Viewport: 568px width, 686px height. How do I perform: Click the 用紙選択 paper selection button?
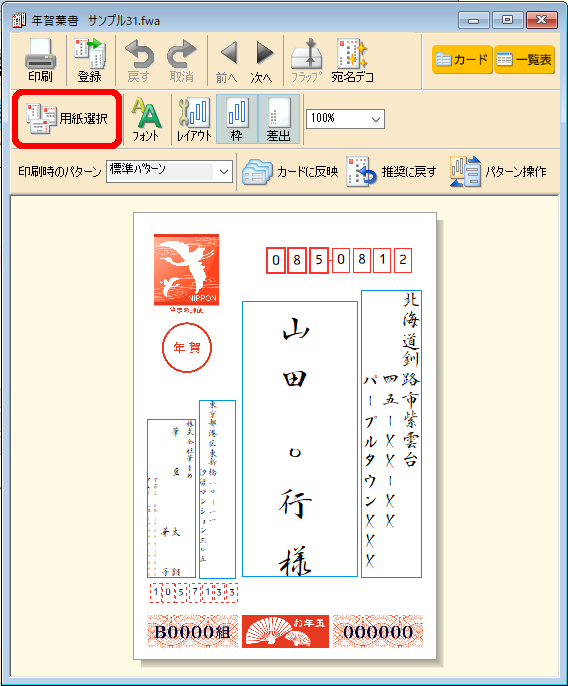tap(67, 119)
